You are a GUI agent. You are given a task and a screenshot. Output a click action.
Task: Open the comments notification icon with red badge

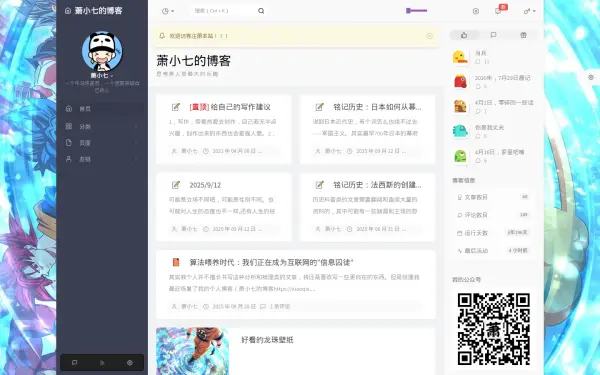[498, 11]
